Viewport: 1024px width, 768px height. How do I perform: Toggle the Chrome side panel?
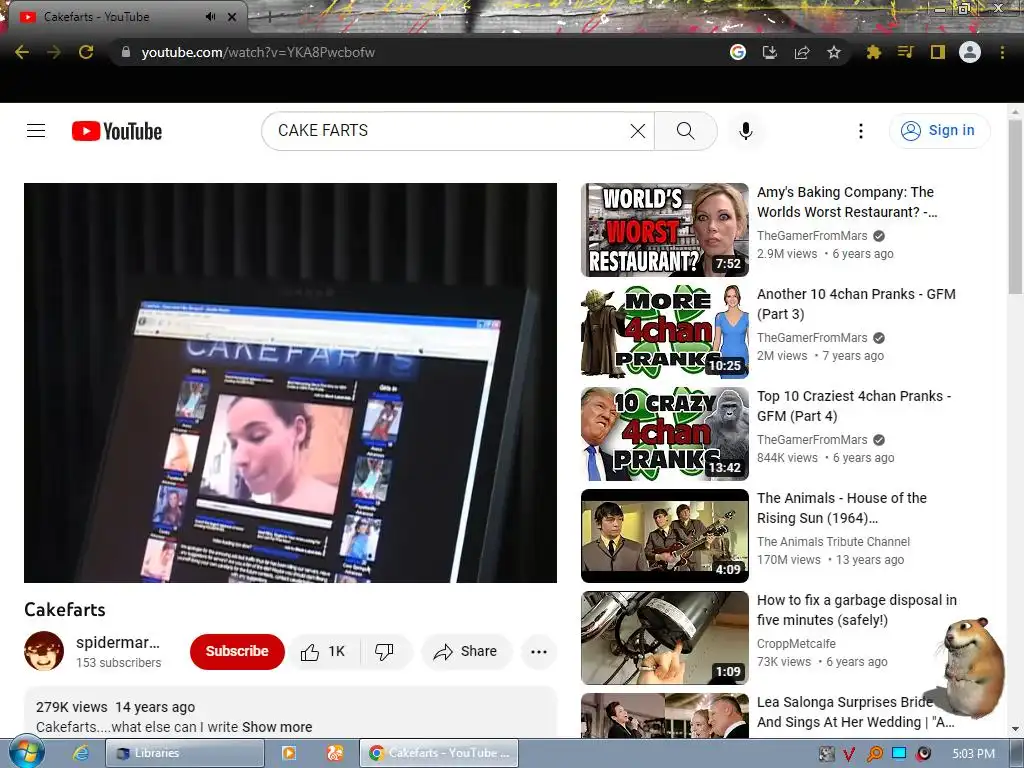[x=938, y=52]
